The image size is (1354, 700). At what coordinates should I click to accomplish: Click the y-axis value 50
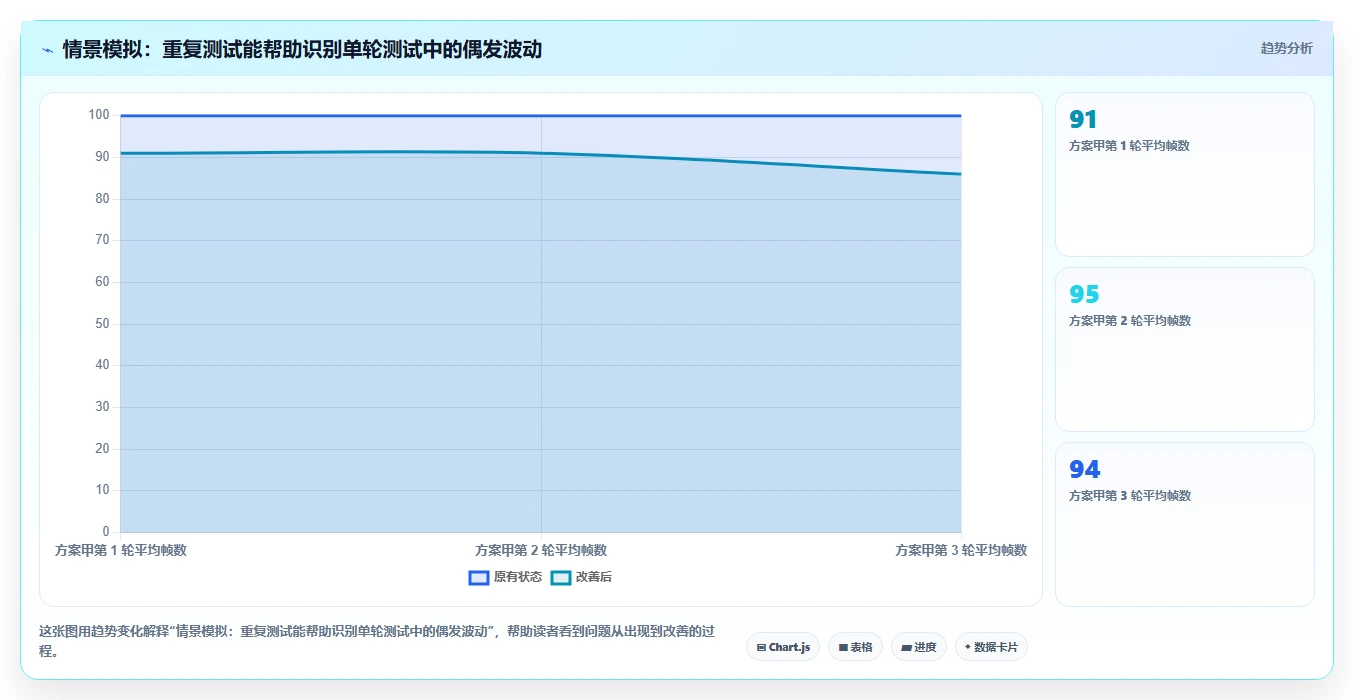[x=103, y=324]
